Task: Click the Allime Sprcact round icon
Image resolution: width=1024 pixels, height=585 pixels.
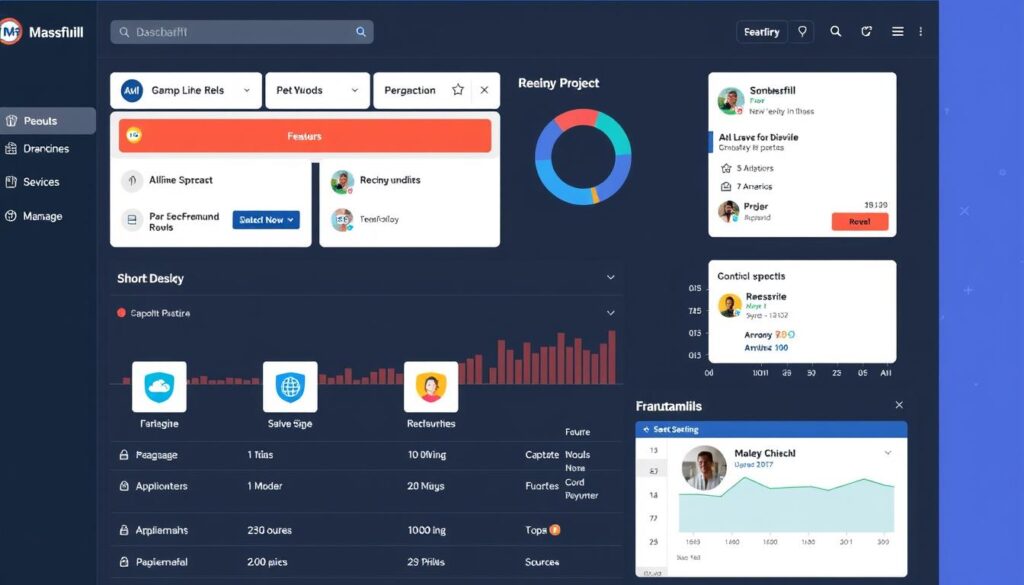Action: [x=132, y=181]
